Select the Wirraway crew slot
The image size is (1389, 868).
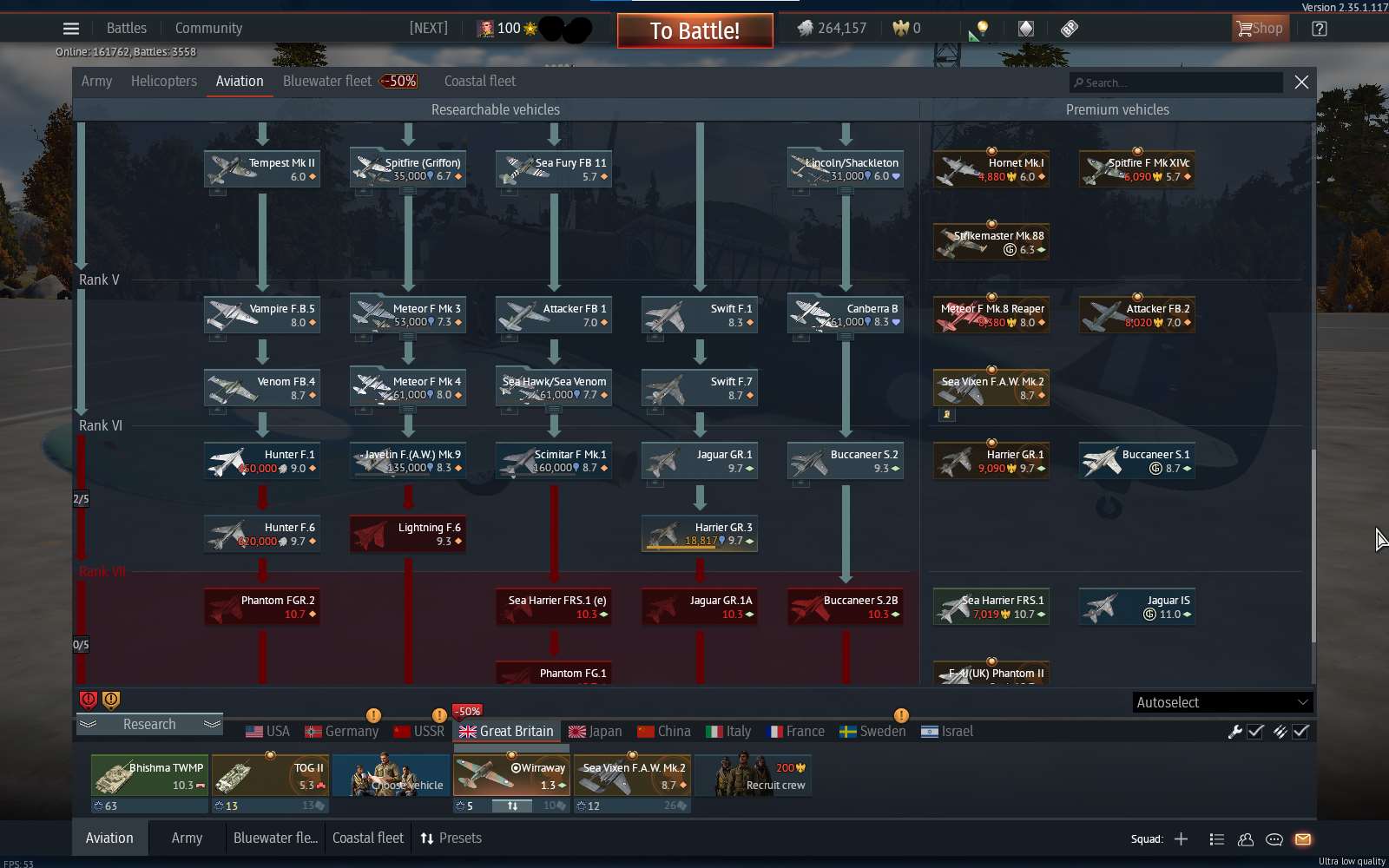click(x=511, y=775)
